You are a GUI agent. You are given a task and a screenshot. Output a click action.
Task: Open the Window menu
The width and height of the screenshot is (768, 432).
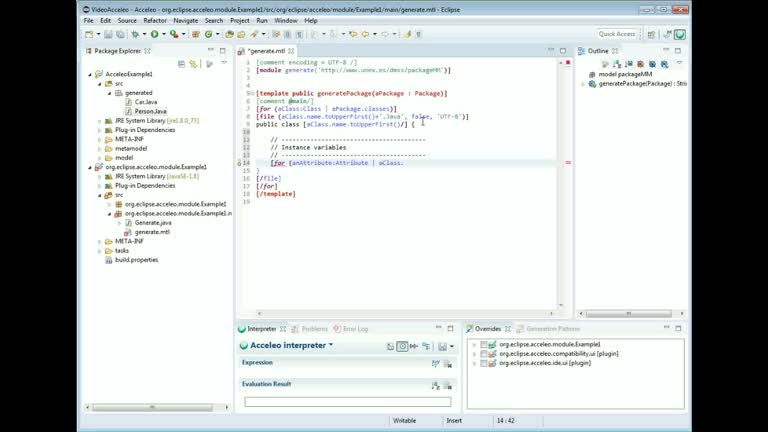(286, 21)
